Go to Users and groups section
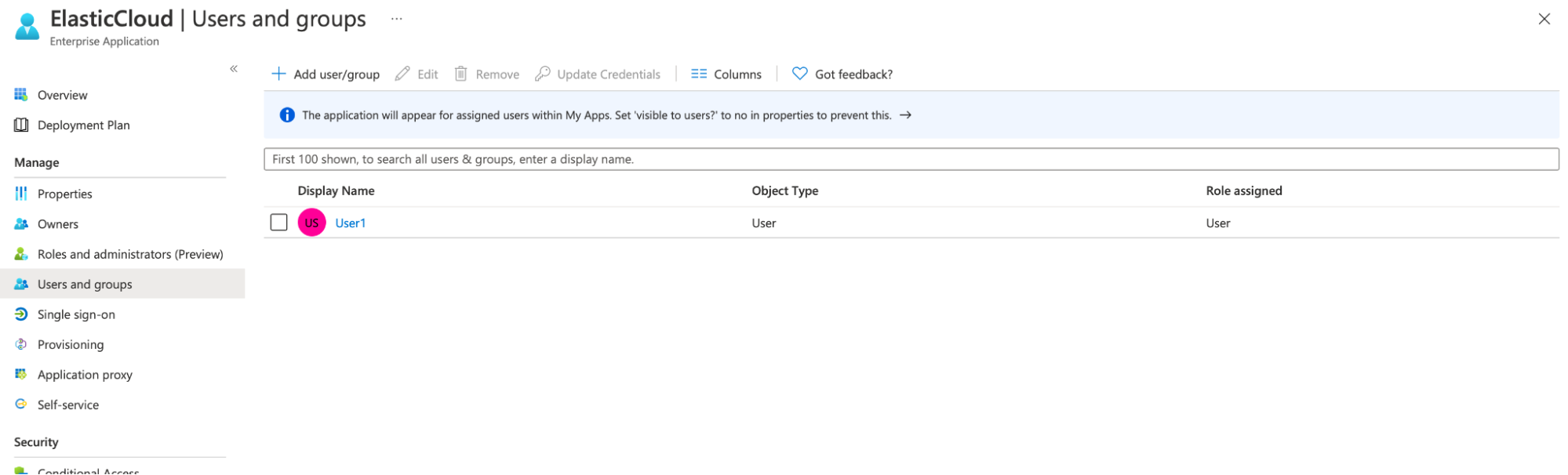 [85, 285]
